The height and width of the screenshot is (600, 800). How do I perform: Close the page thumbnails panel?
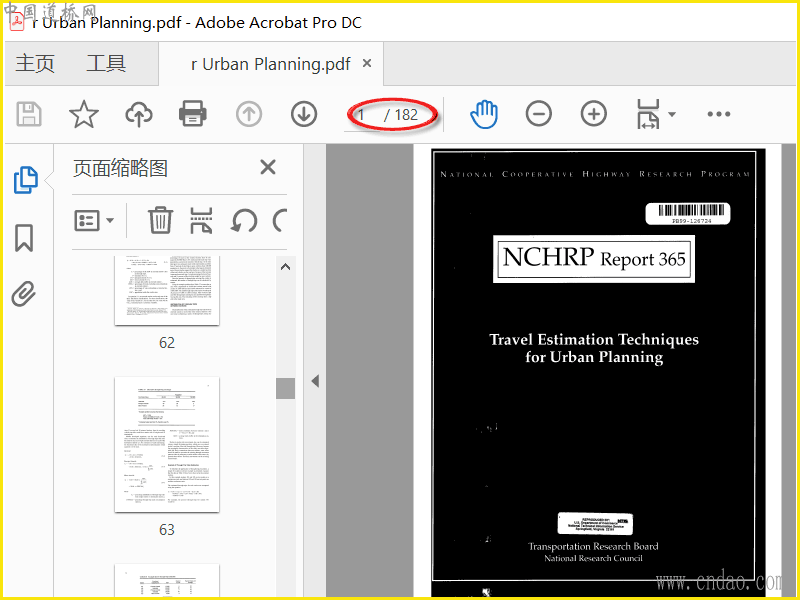pos(268,167)
